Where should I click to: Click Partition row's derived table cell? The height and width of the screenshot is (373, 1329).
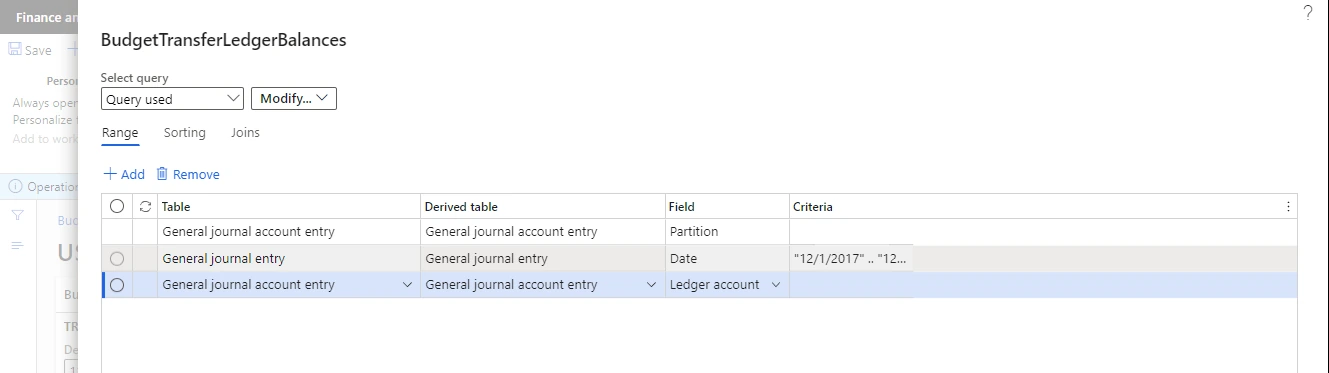point(543,232)
